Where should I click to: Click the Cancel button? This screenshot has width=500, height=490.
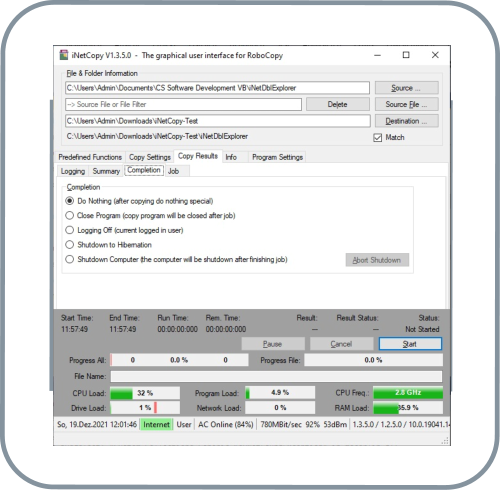tap(341, 344)
